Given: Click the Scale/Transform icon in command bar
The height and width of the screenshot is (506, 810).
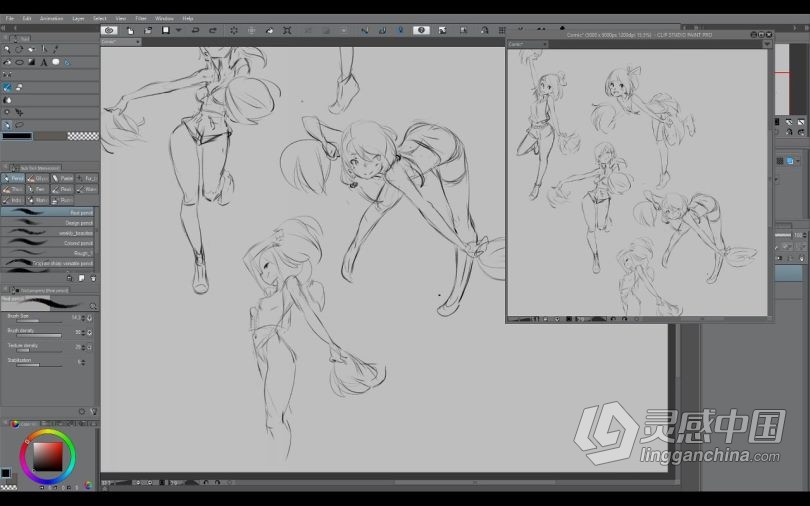Looking at the screenshot, I should [287, 30].
